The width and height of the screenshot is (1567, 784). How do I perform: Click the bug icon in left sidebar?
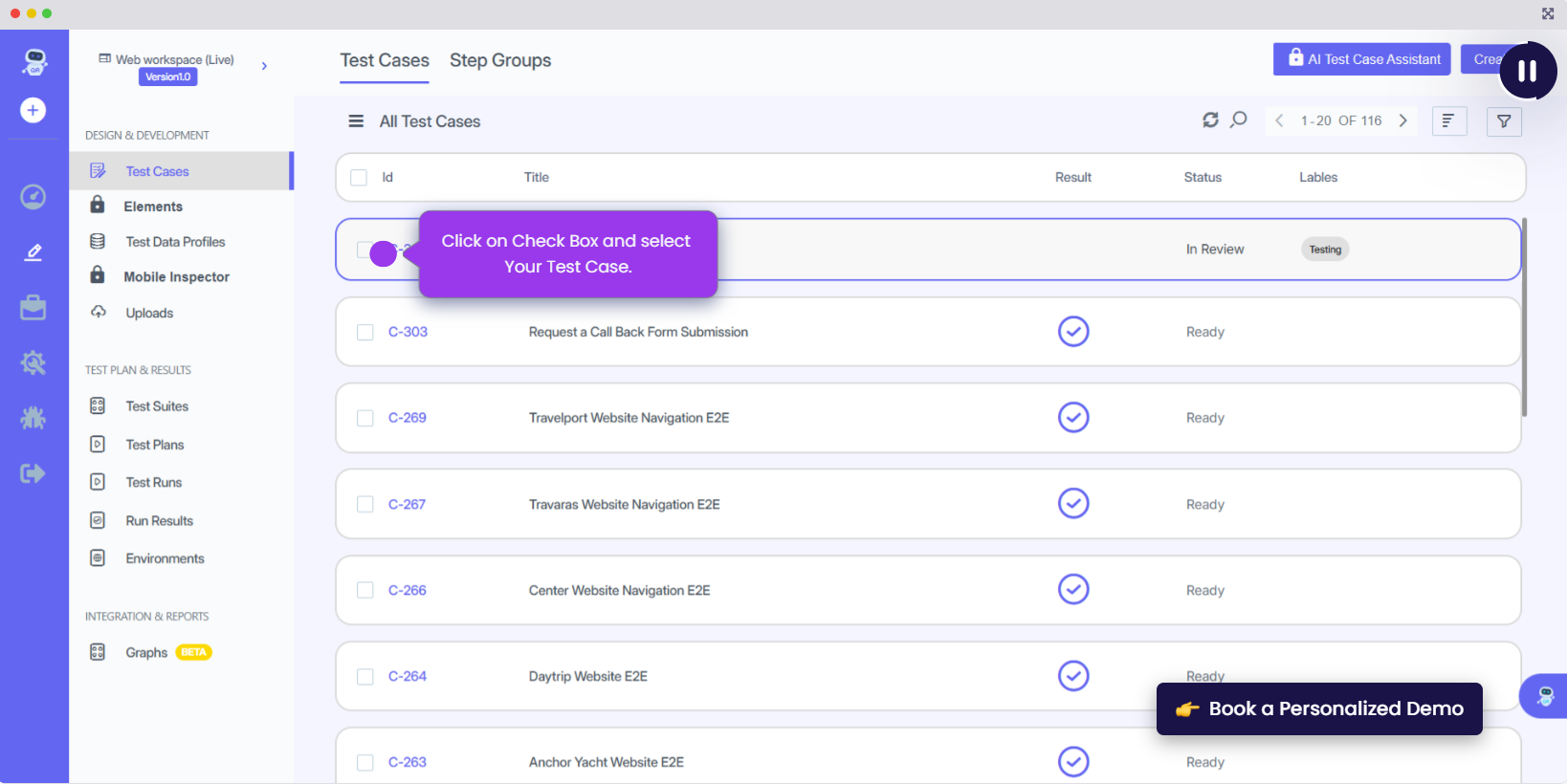33,418
